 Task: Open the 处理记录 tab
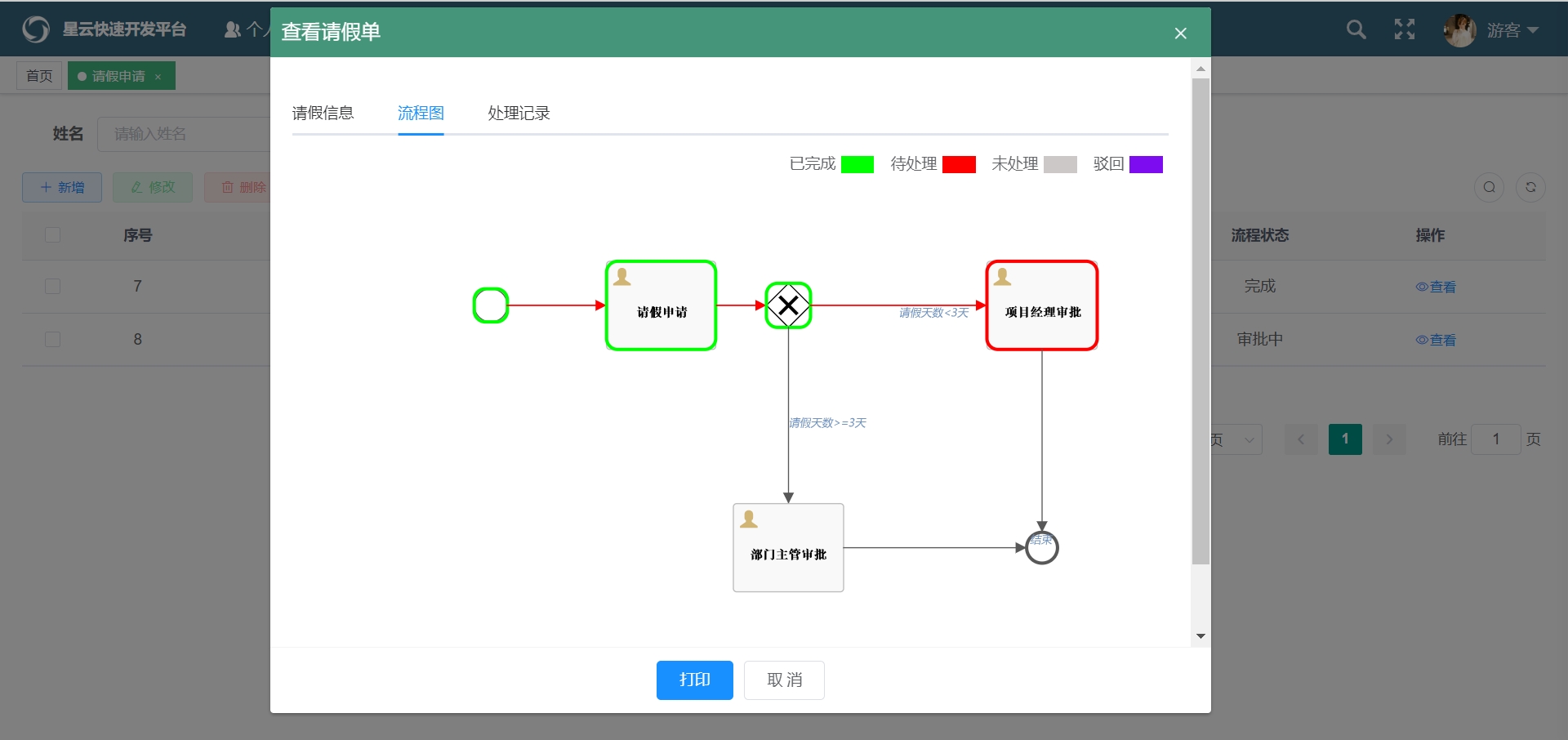[x=519, y=114]
